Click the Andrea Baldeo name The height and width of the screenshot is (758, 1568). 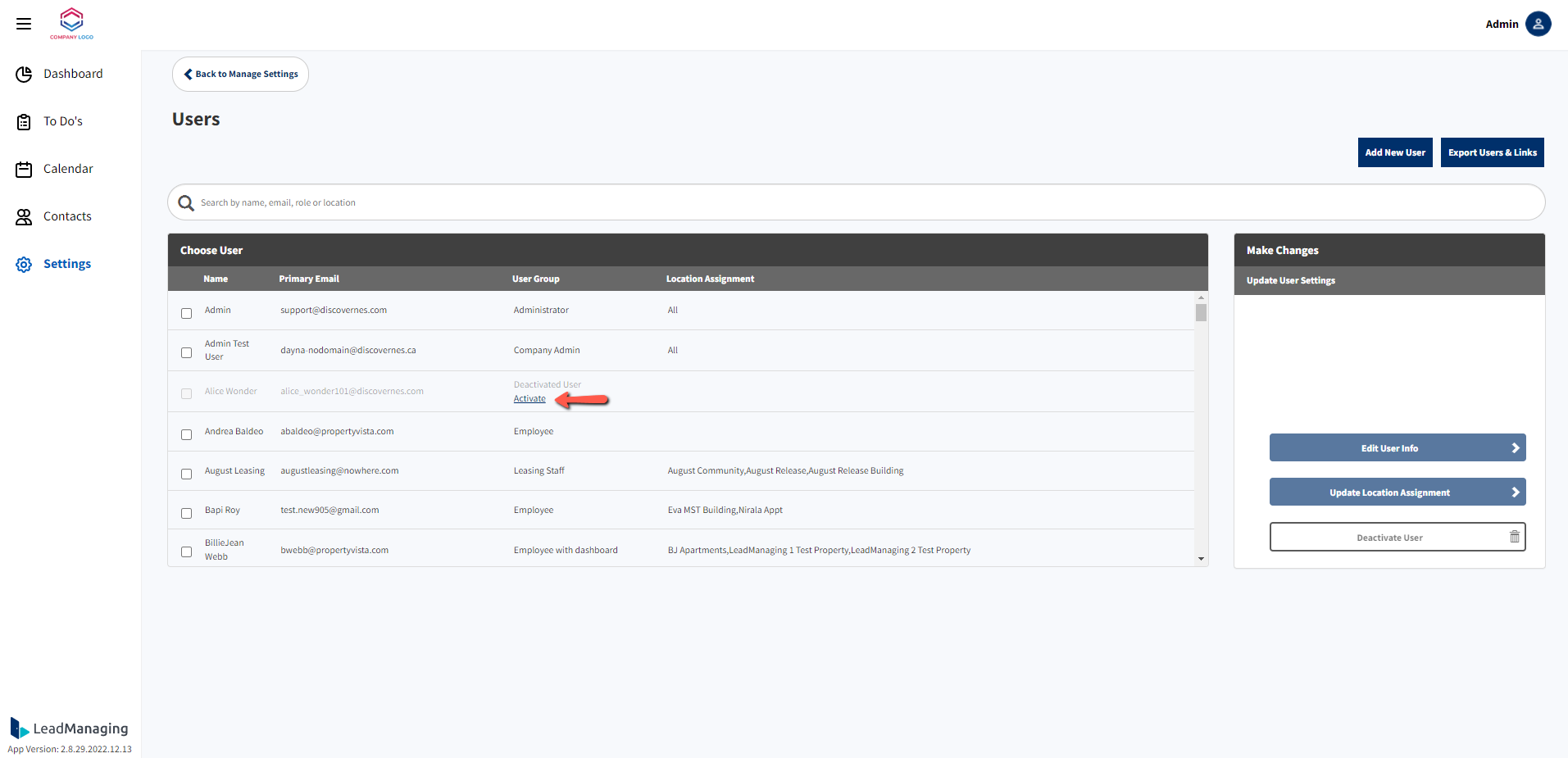click(234, 431)
